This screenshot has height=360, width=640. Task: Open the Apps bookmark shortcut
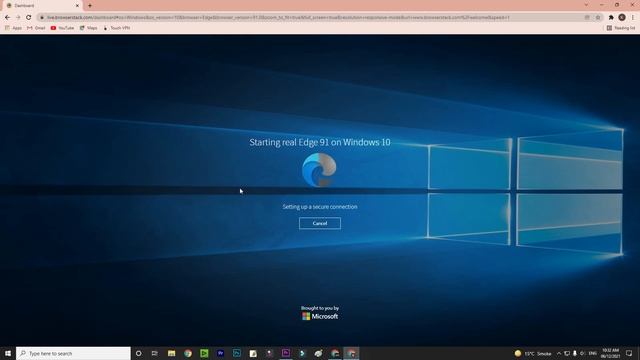(13, 28)
